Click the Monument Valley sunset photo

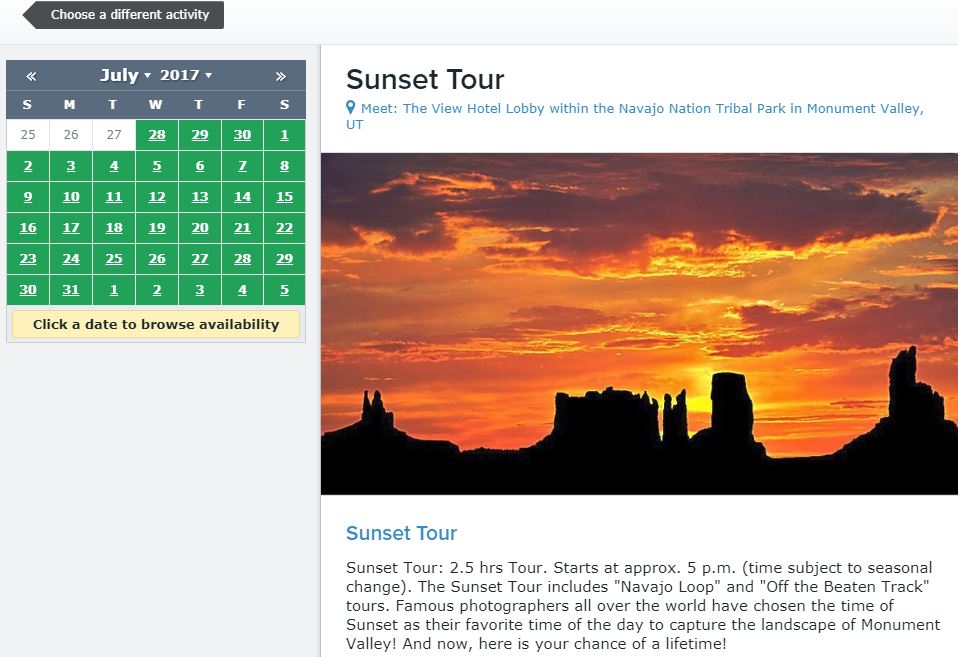(x=639, y=324)
